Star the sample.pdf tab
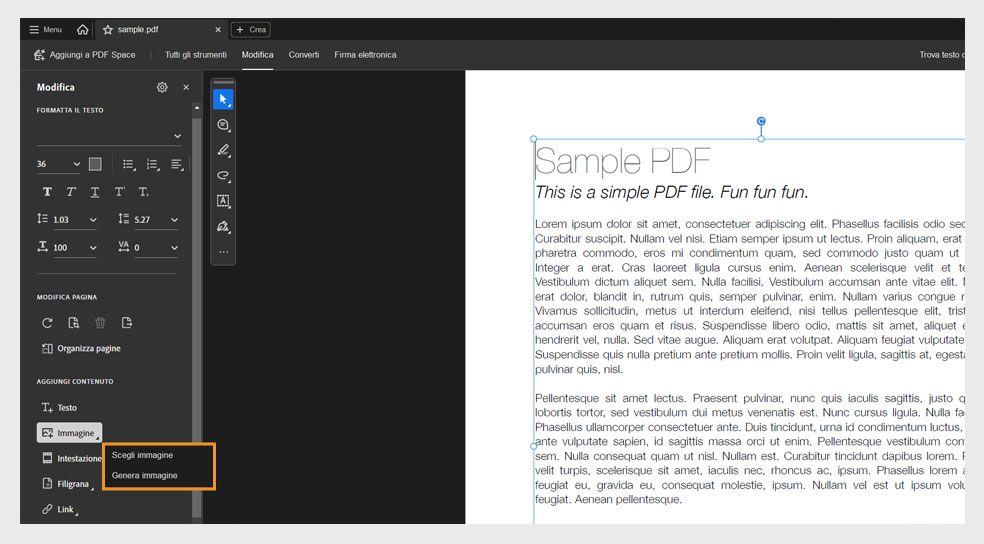The width and height of the screenshot is (984, 544). tap(108, 29)
